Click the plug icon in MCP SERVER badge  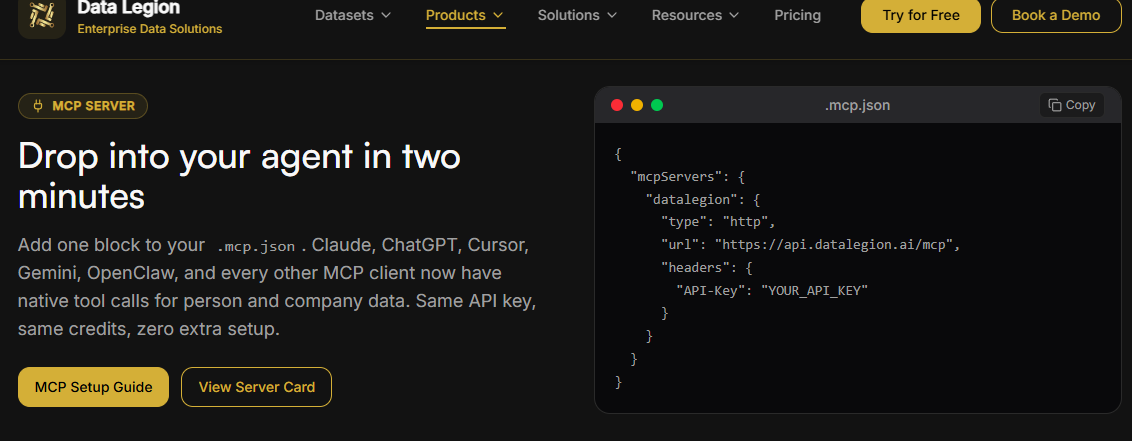point(38,106)
